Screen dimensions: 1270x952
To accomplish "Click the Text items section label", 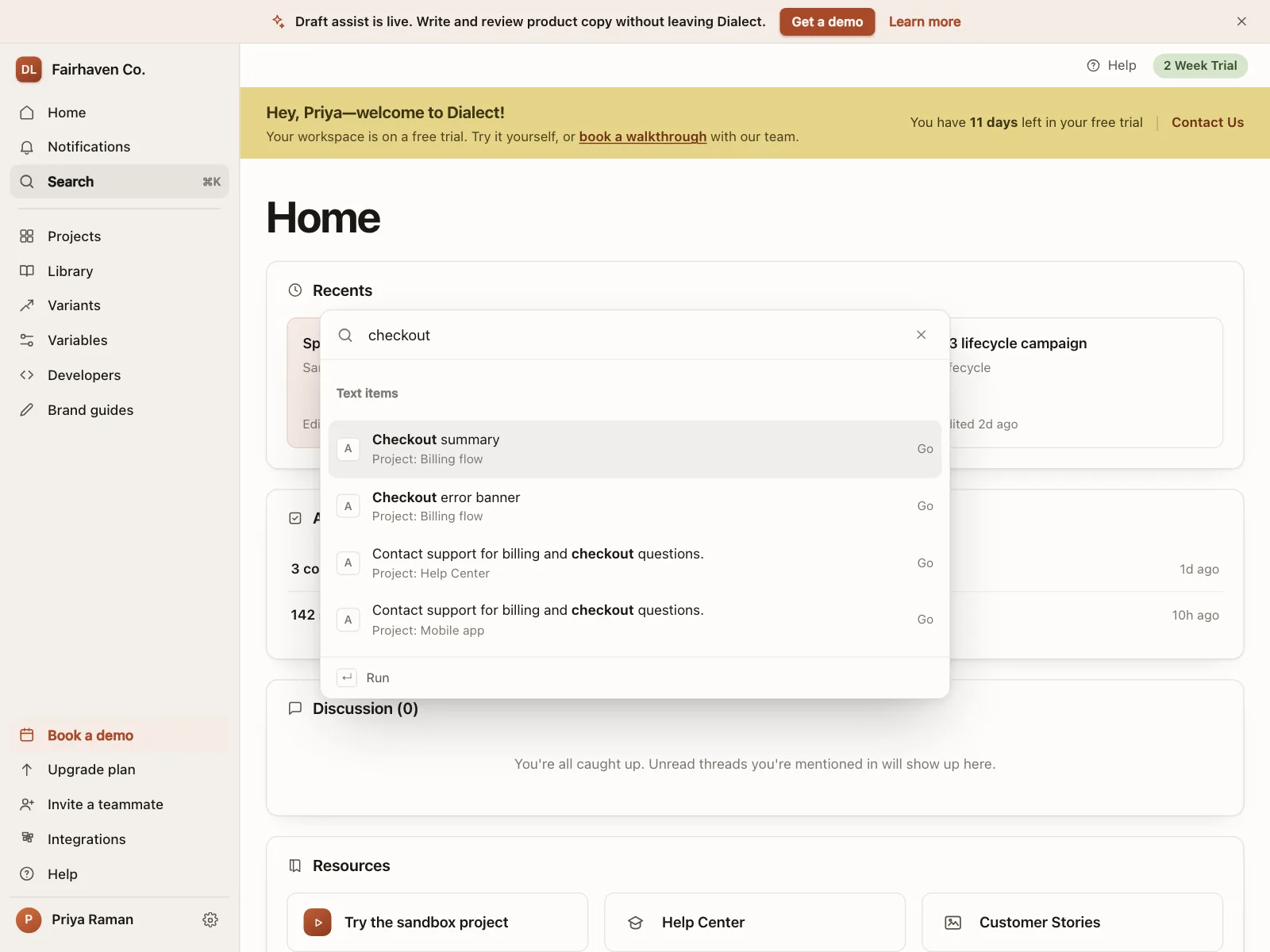I will click(367, 393).
